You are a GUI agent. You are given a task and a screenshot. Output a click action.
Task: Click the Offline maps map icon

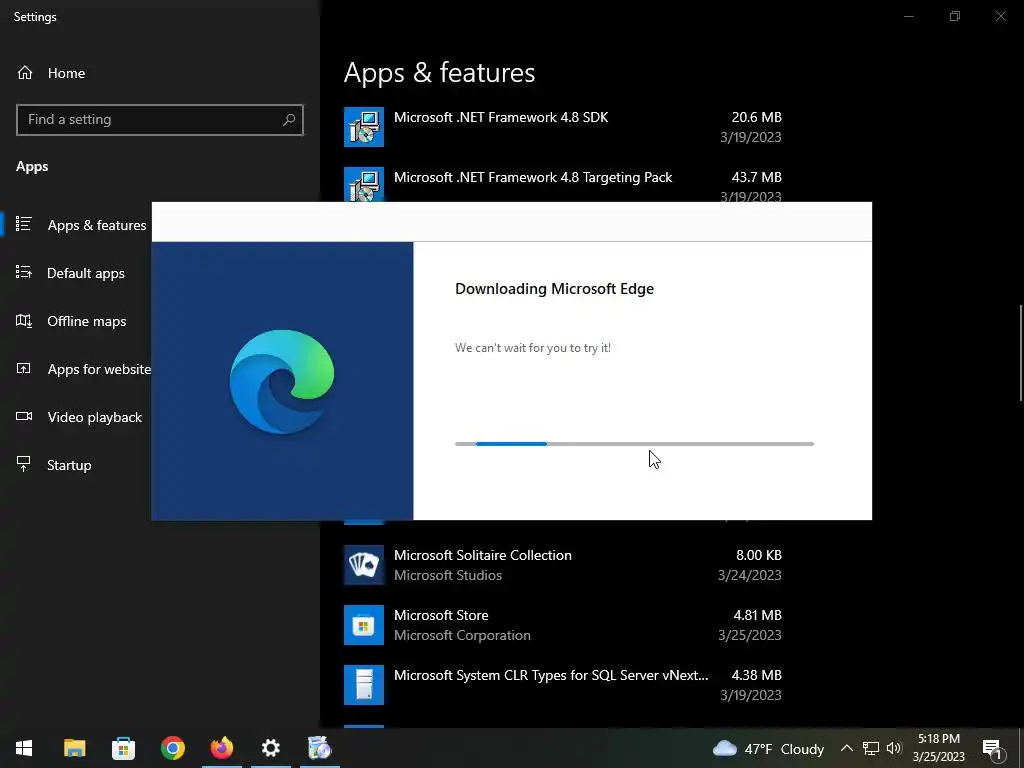pos(24,321)
